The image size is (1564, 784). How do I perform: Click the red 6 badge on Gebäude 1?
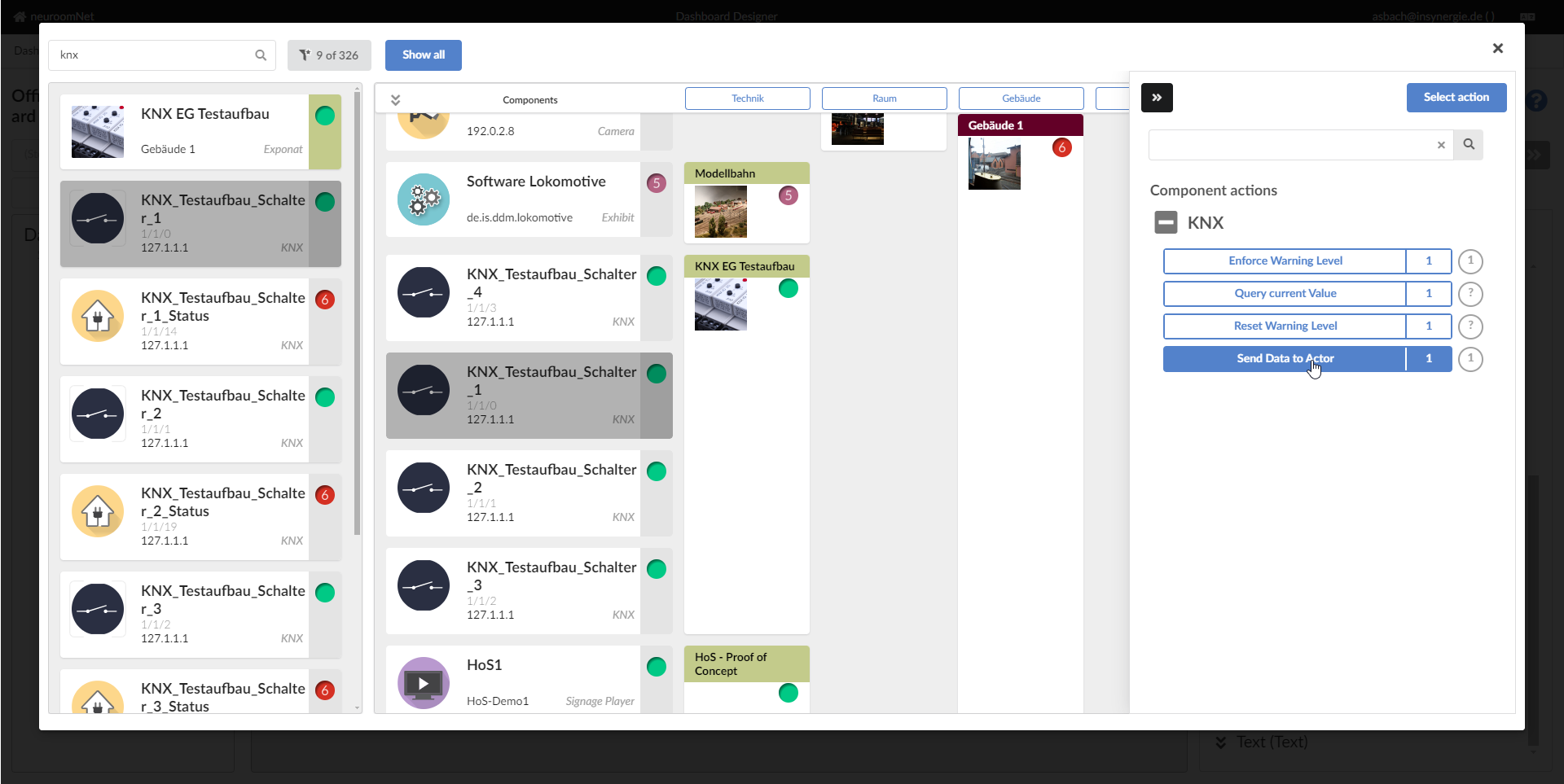(x=1061, y=147)
